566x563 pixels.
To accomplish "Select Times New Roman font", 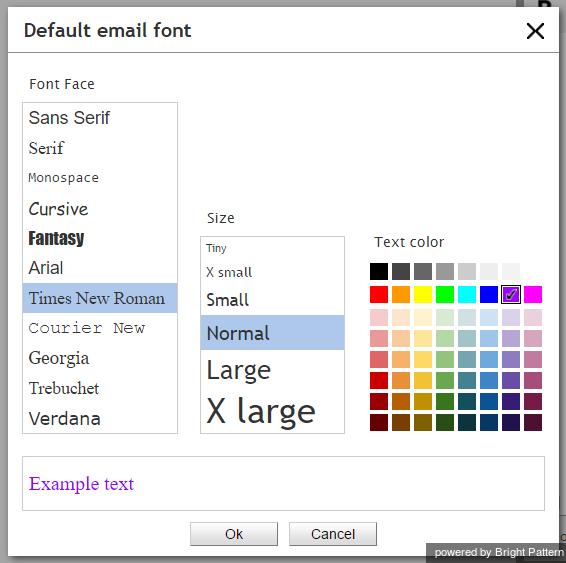I will pos(100,298).
